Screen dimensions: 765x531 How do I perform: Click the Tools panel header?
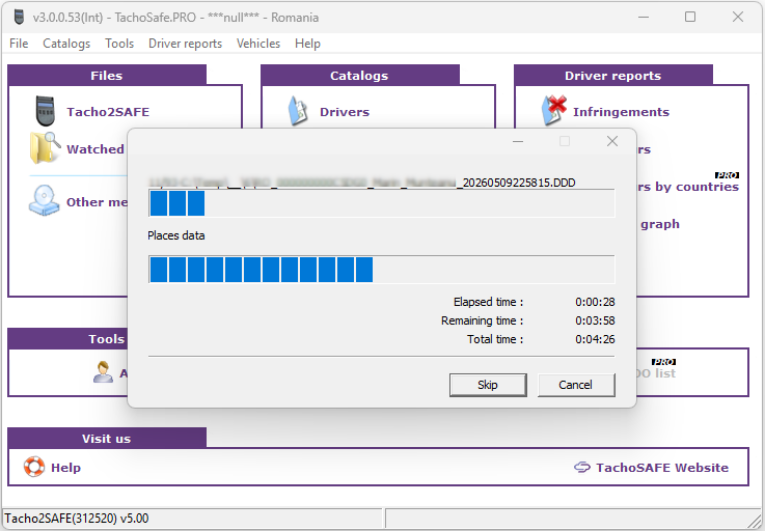(68, 338)
